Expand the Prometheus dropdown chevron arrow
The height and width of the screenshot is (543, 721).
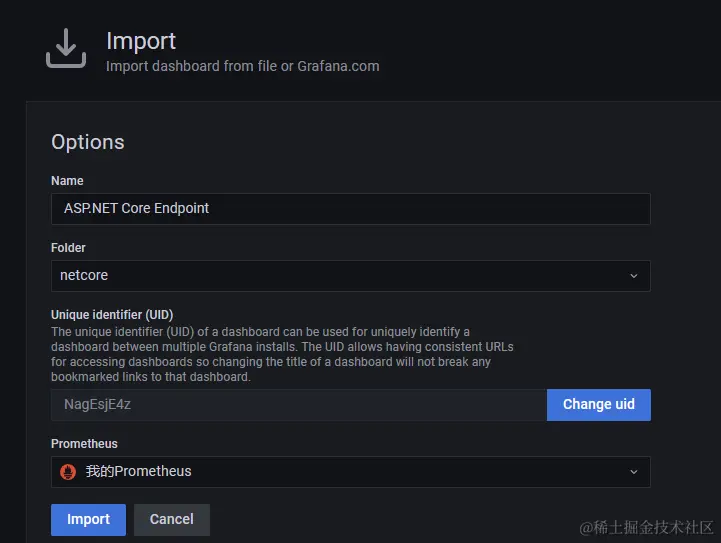(634, 472)
